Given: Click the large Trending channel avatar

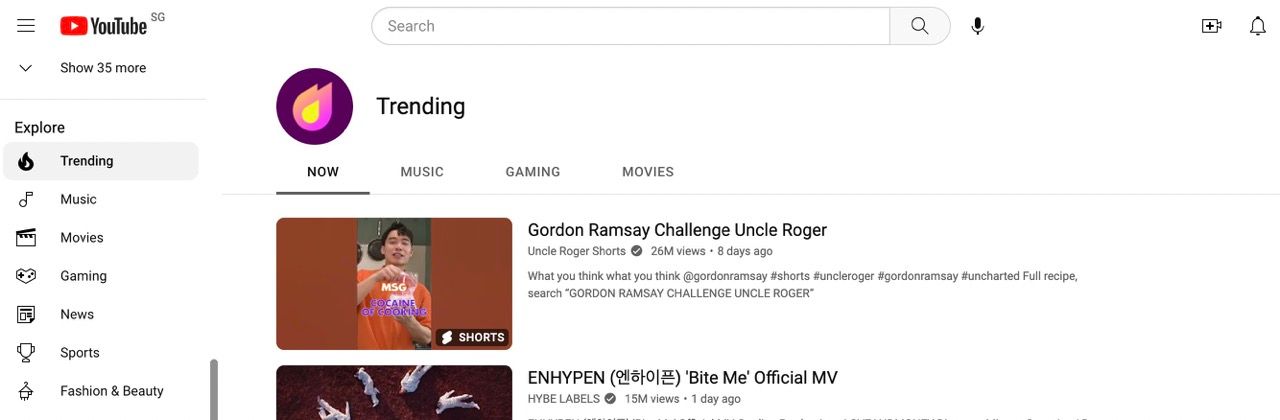Looking at the screenshot, I should pyautogui.click(x=314, y=106).
